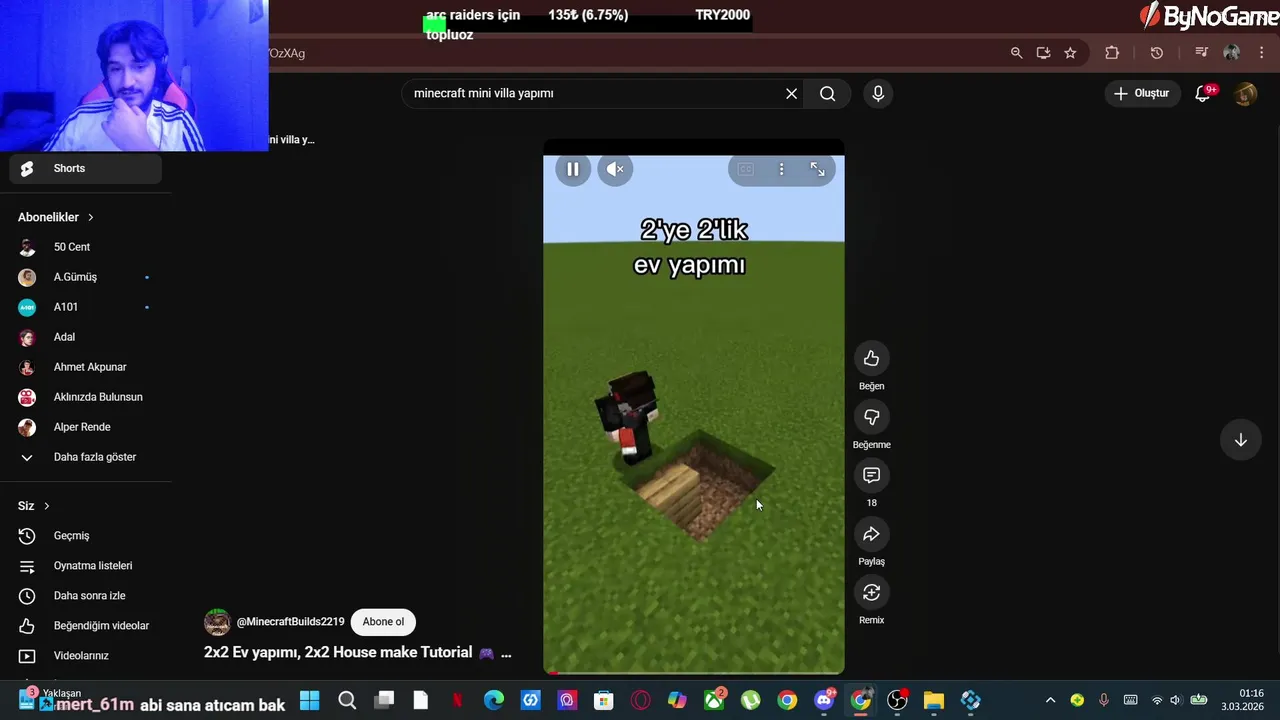Open the Chrome history clock icon

point(1157,53)
